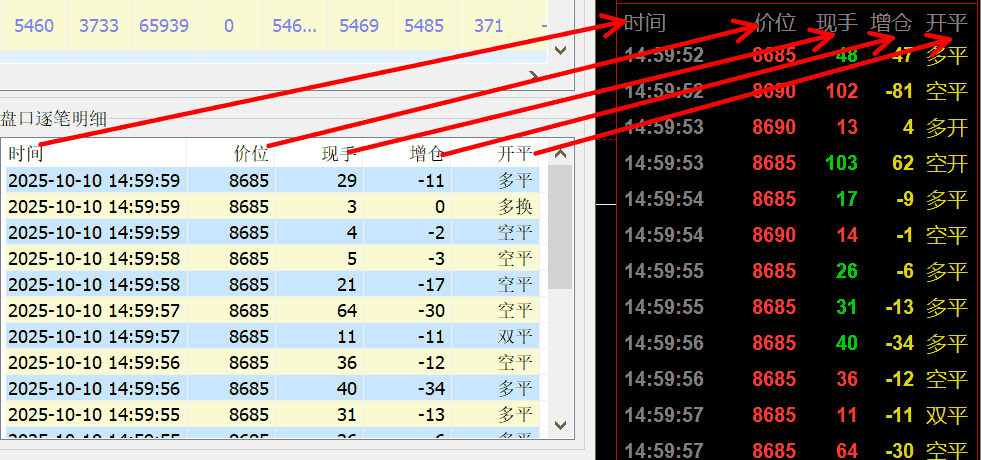The image size is (981, 460).
Task: Click scroll-down arrow beside top quote row
Action: coord(560,49)
